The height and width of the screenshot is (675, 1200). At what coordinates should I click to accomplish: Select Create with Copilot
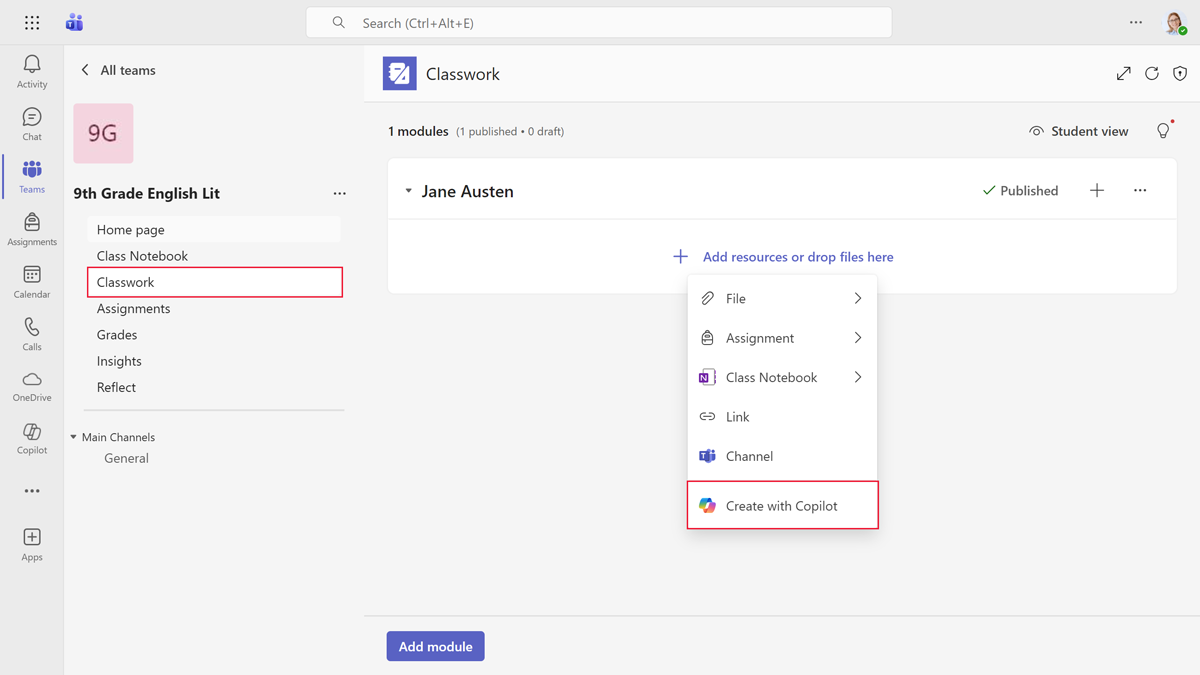tap(782, 505)
